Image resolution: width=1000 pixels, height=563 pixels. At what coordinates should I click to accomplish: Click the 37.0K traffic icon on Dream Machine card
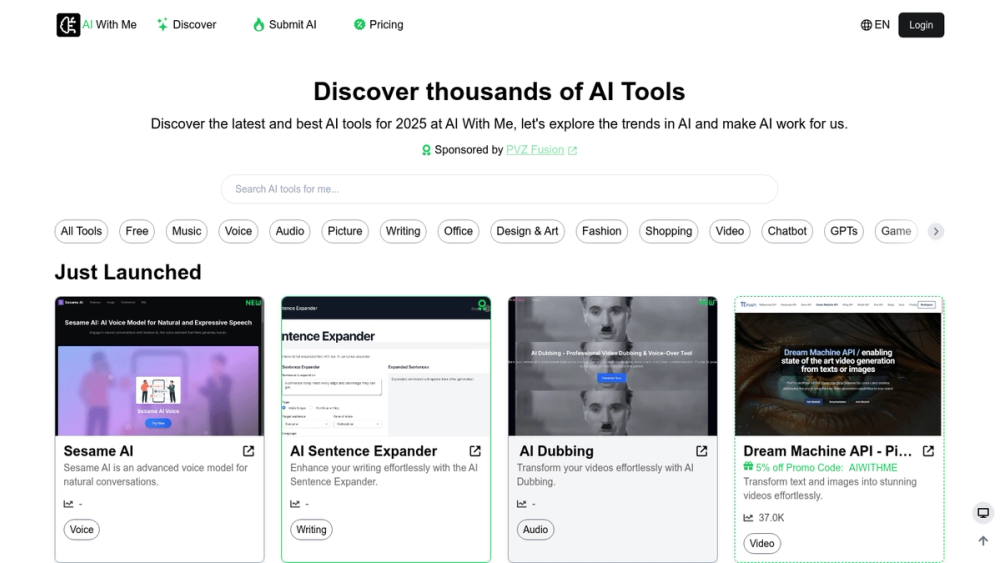tap(748, 518)
